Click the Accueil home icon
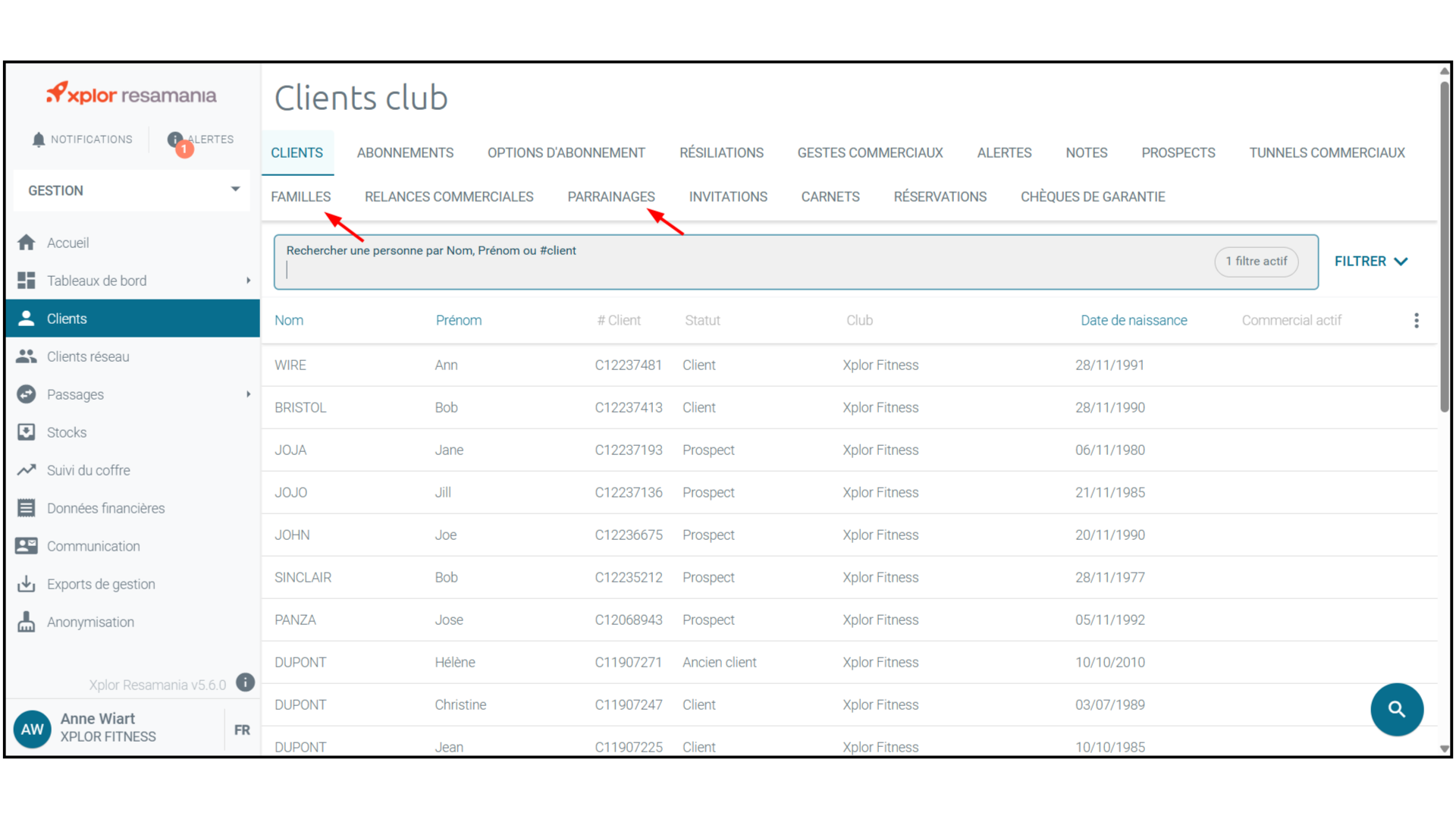 (27, 243)
